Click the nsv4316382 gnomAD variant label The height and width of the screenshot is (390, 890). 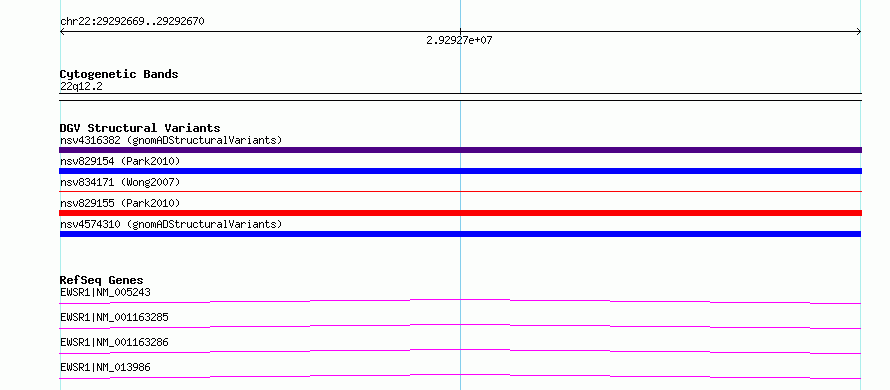click(x=171, y=140)
